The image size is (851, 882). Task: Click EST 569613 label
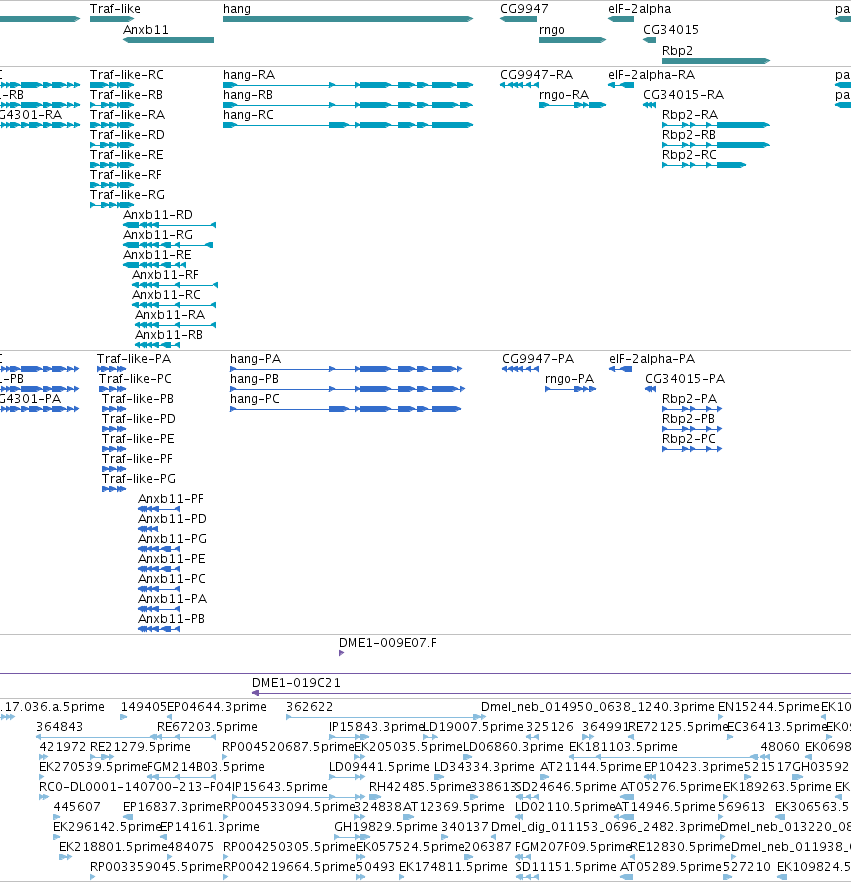pyautogui.click(x=741, y=807)
